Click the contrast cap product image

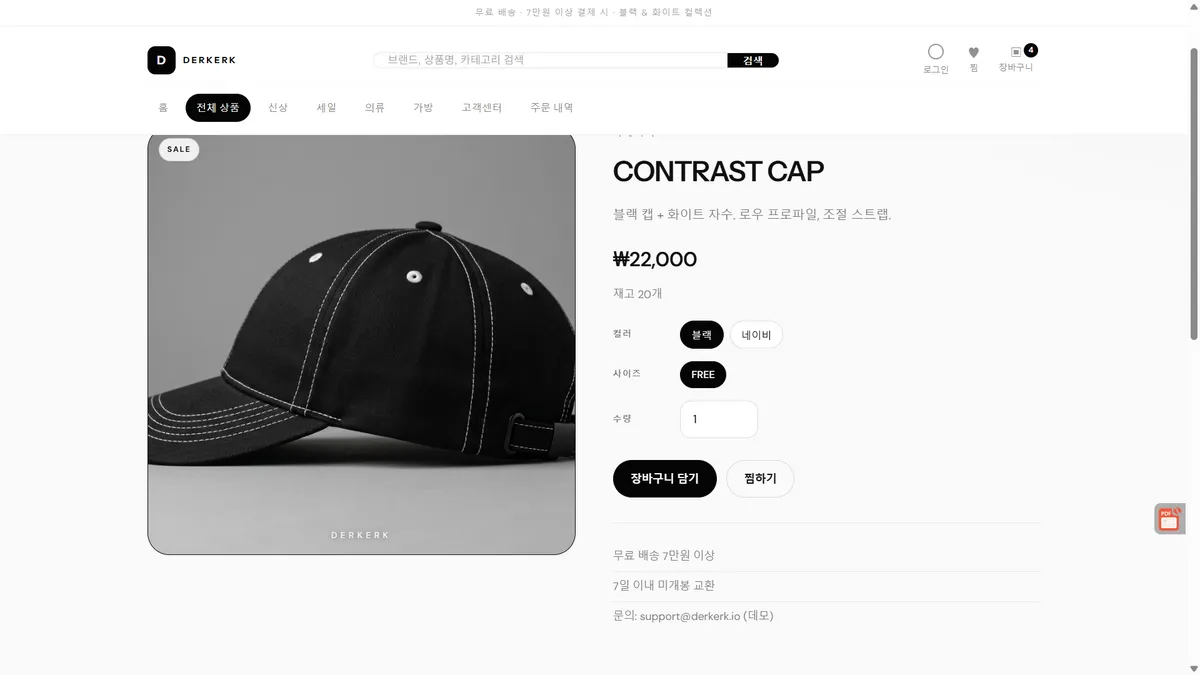click(x=362, y=343)
